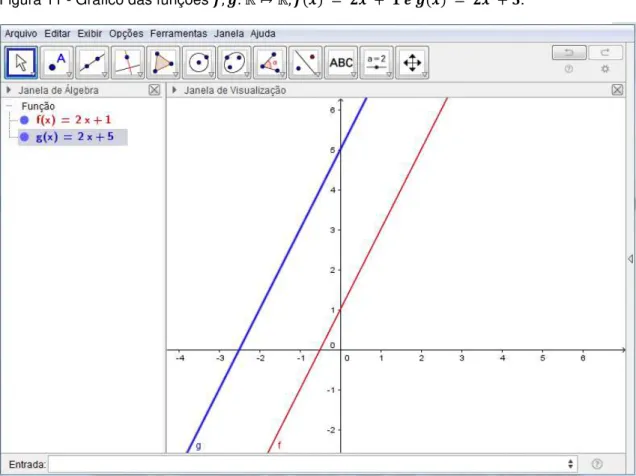Close the Janela de Visualização panel

click(x=617, y=90)
